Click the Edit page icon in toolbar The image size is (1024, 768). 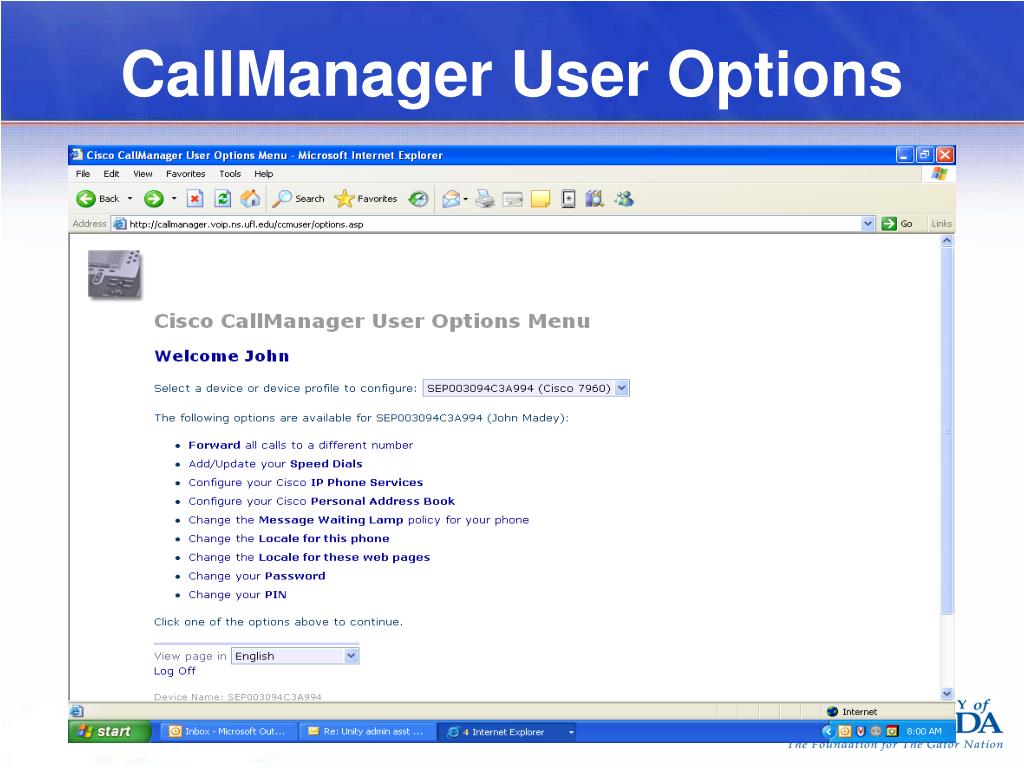(513, 199)
